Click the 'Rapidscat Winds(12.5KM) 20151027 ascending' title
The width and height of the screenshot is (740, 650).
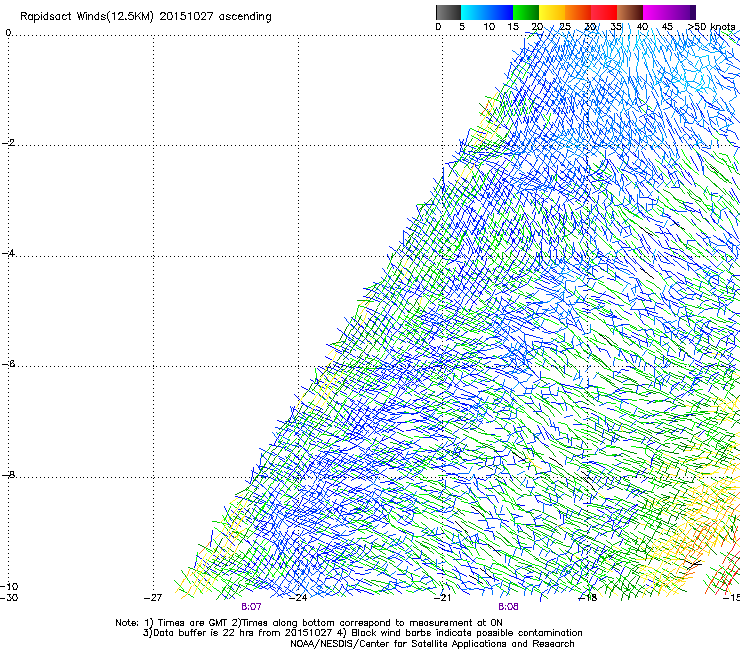pyautogui.click(x=145, y=17)
